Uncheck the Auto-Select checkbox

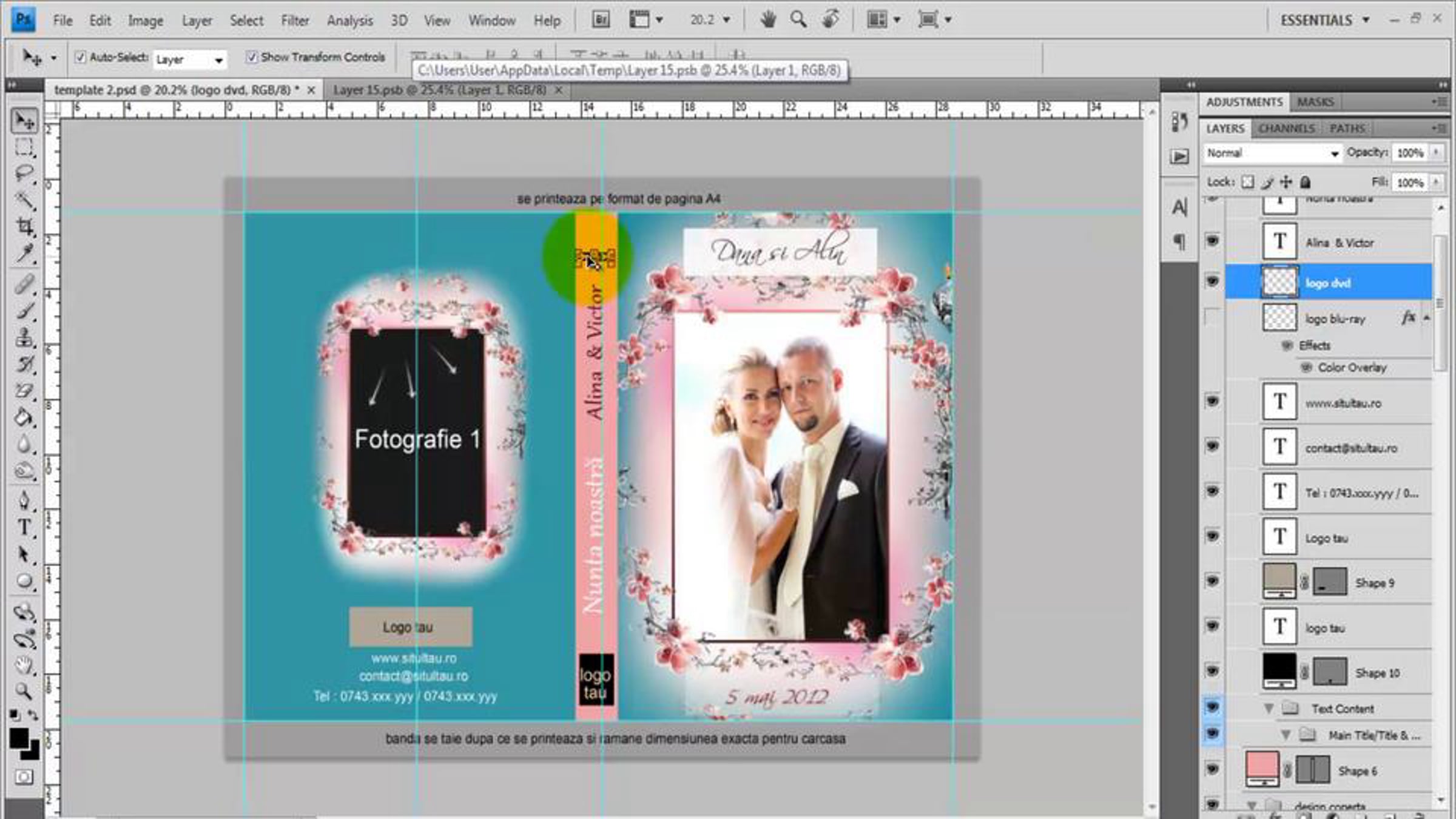[x=80, y=58]
